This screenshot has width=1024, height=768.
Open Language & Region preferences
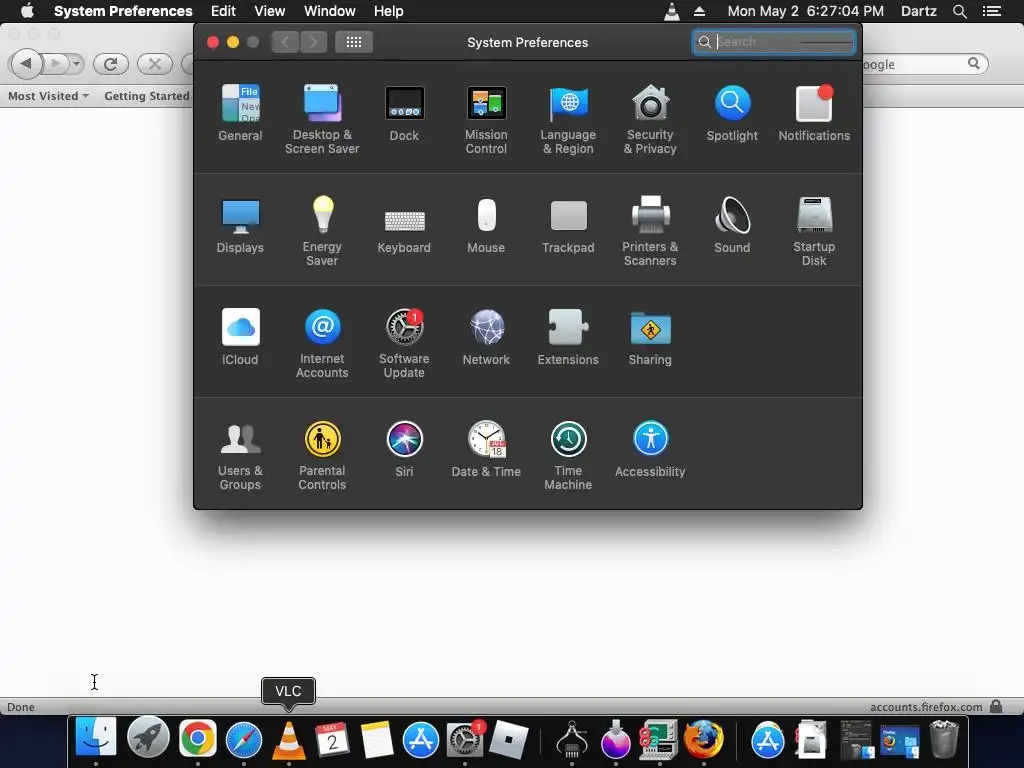coord(568,120)
